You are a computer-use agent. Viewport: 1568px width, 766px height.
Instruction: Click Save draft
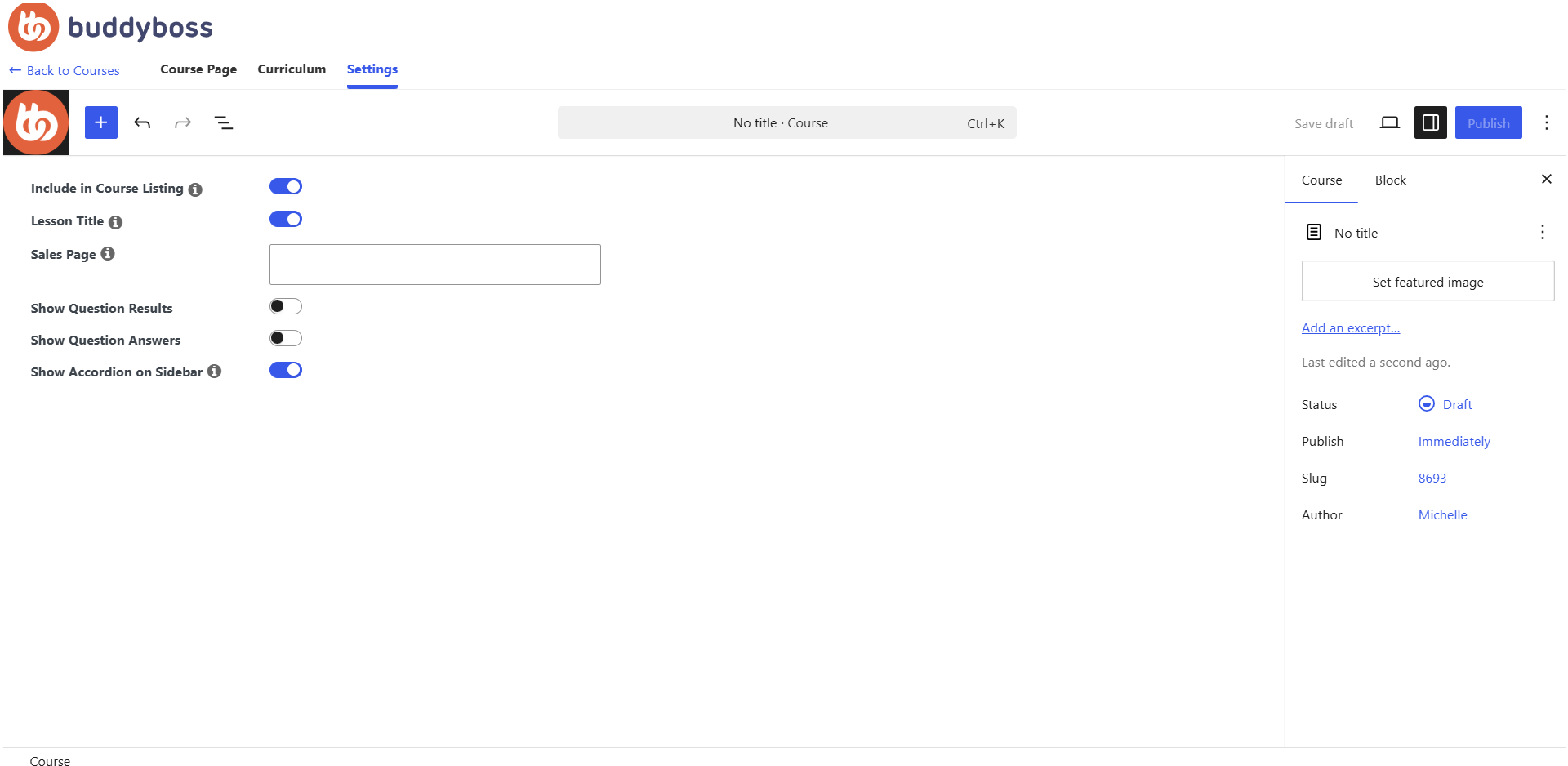coord(1323,123)
